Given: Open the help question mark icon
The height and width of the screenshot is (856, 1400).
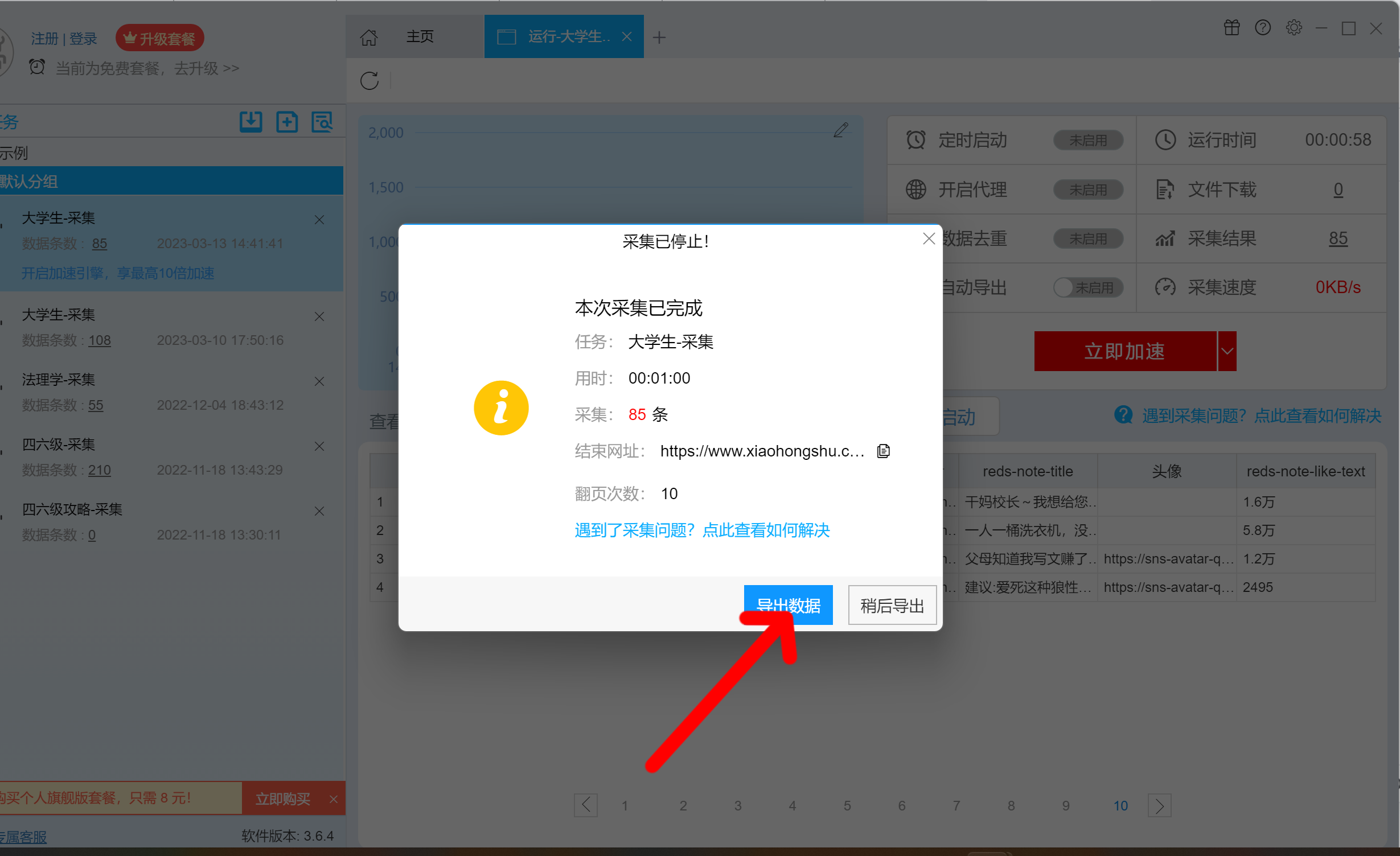Looking at the screenshot, I should point(1262,27).
